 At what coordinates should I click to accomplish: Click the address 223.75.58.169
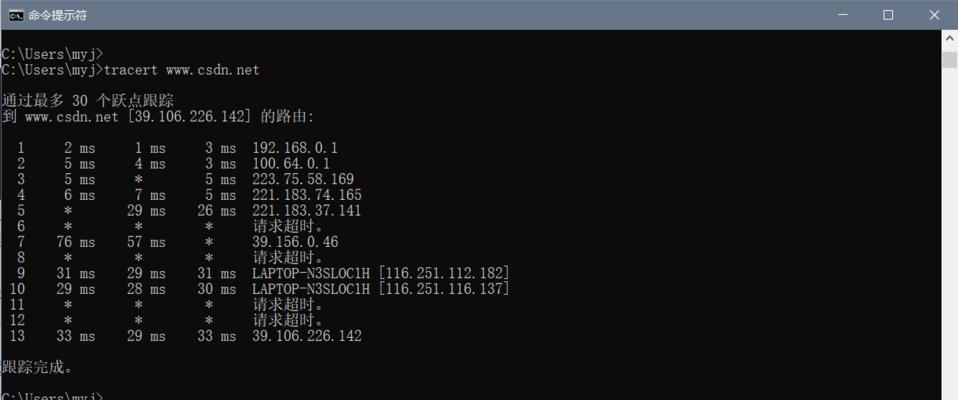point(303,180)
